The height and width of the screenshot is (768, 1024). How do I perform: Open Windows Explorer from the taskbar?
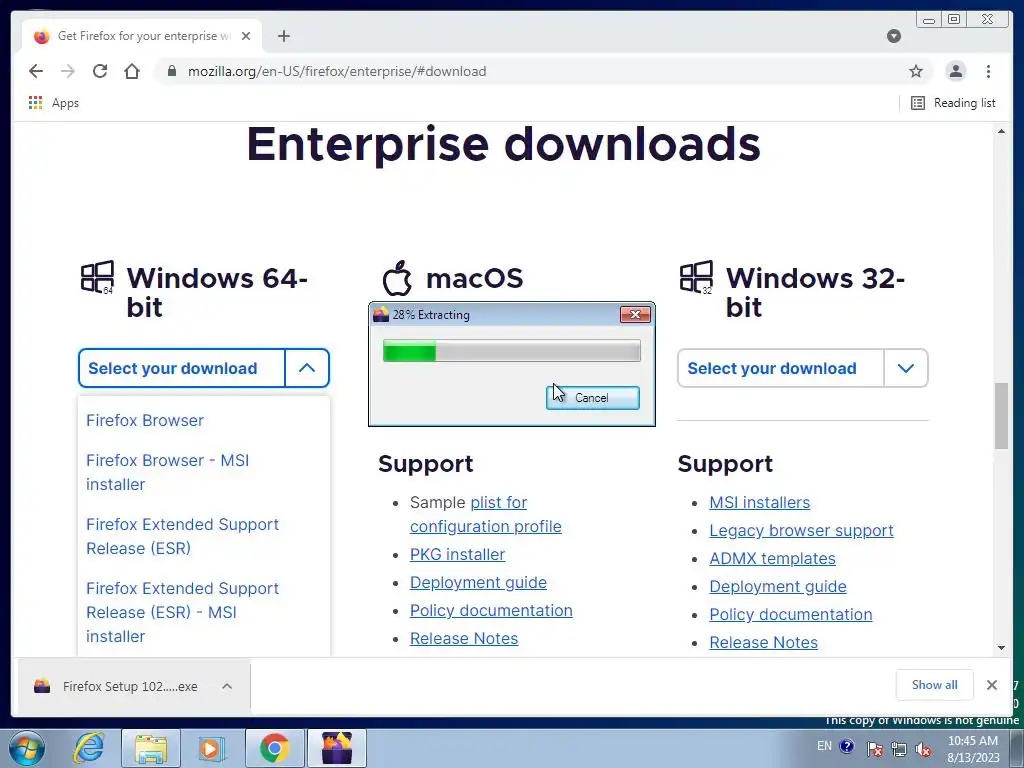(151, 748)
